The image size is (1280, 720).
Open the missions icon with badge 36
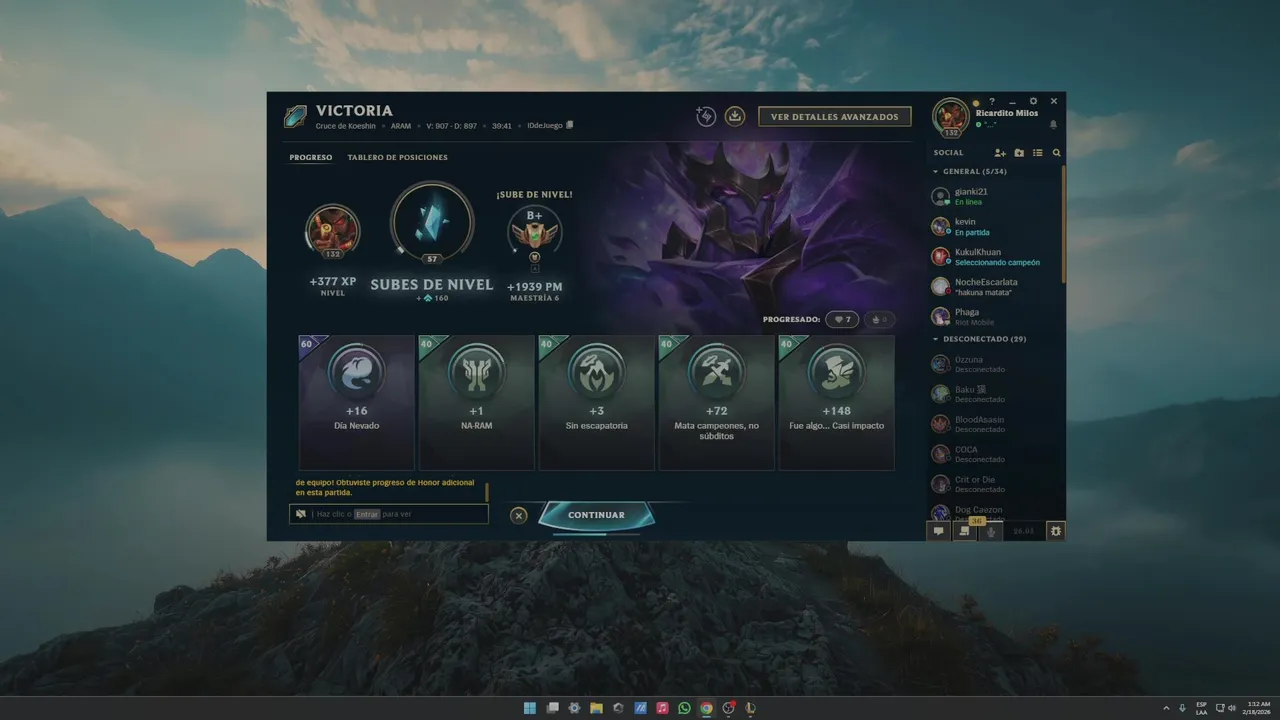pos(963,531)
